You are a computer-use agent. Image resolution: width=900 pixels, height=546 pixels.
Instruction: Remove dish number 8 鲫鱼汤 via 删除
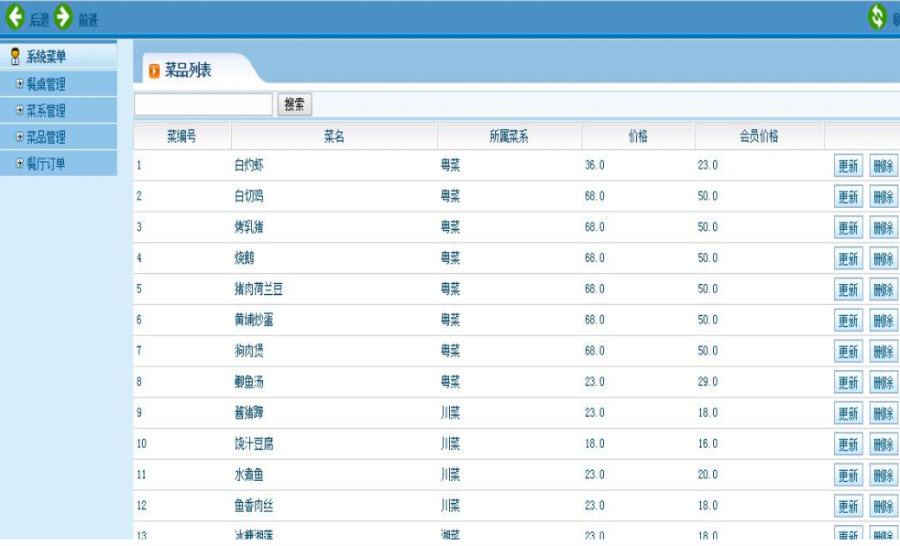pos(883,383)
